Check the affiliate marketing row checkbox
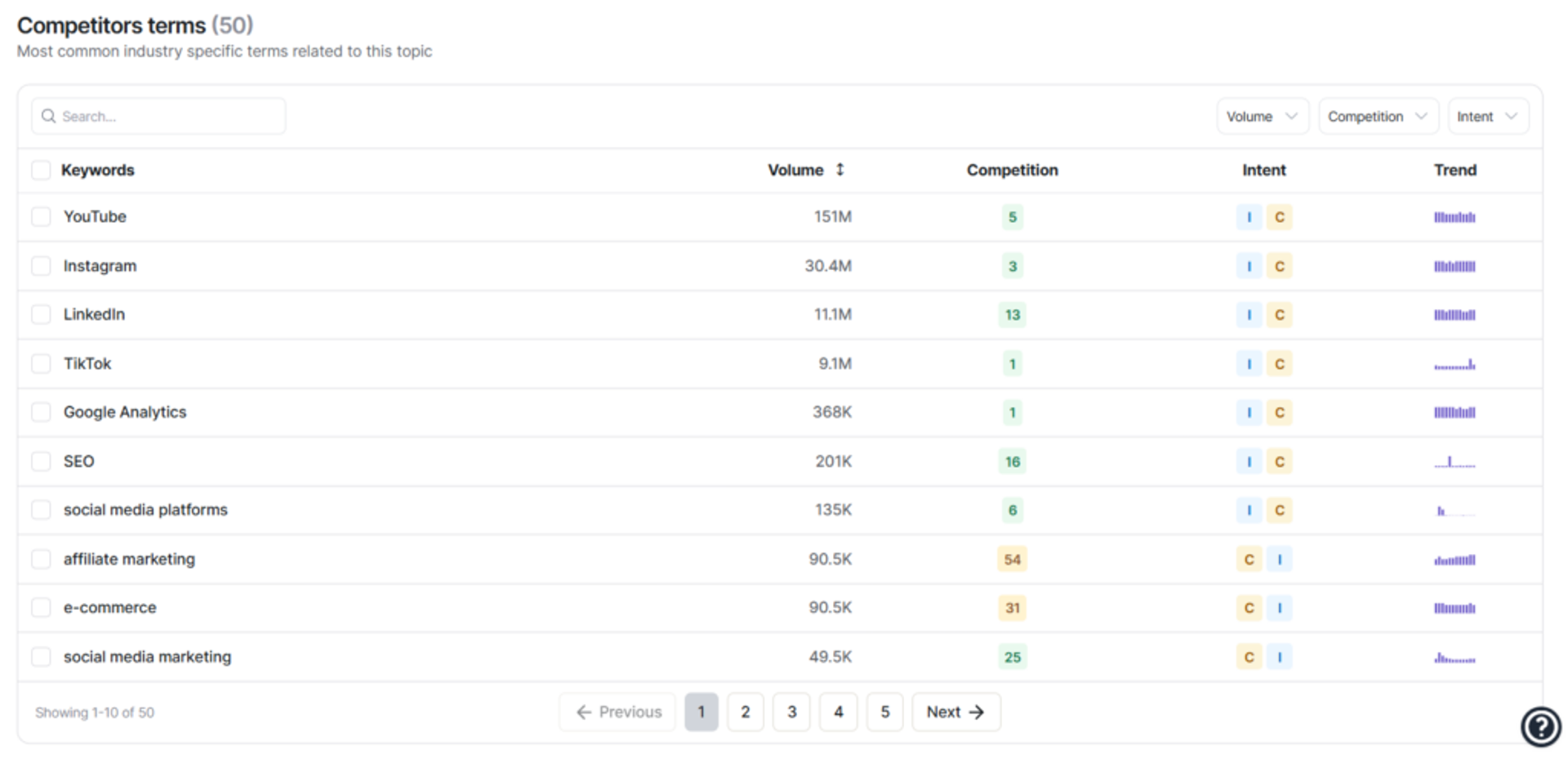The width and height of the screenshot is (1568, 768). (x=41, y=559)
